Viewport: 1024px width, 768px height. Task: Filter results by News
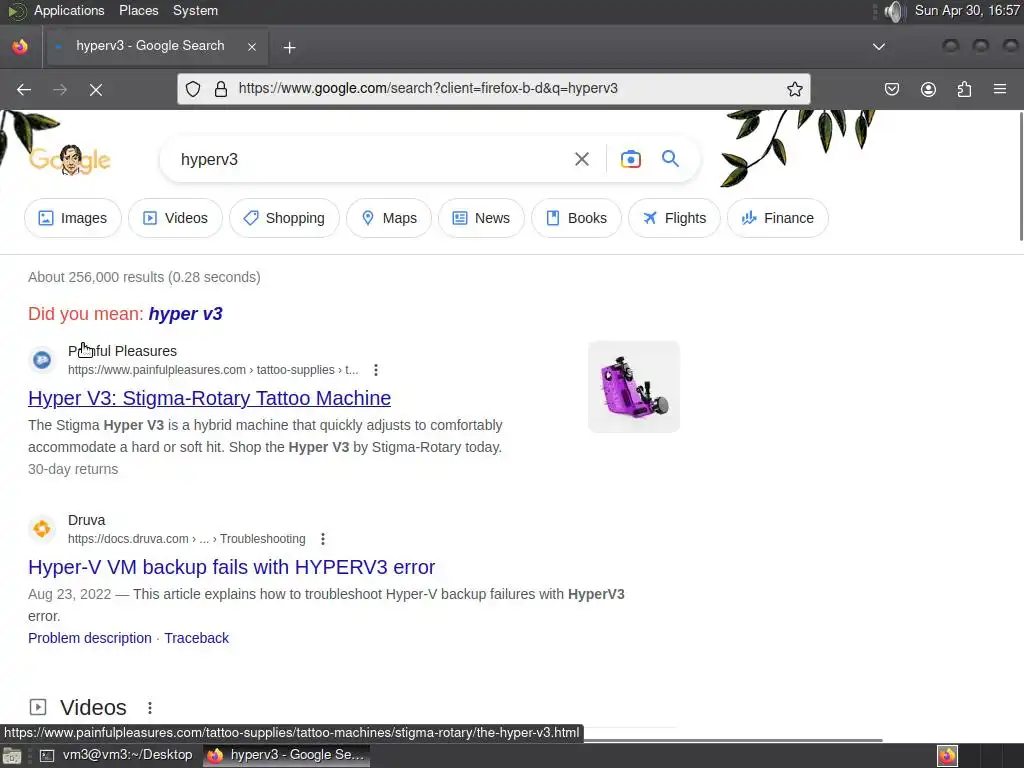(x=481, y=218)
